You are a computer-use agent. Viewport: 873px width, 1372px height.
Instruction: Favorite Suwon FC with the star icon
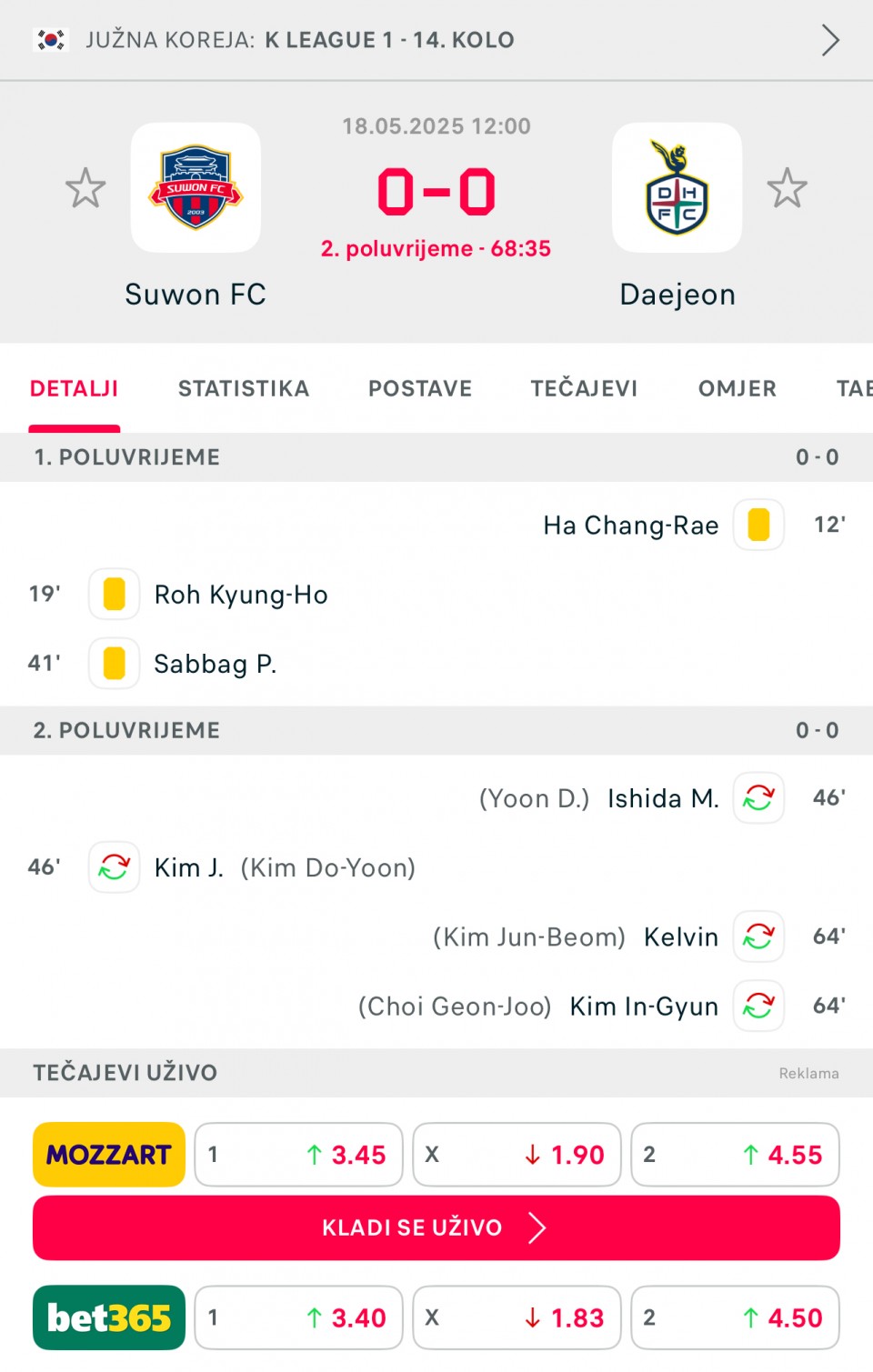85,188
